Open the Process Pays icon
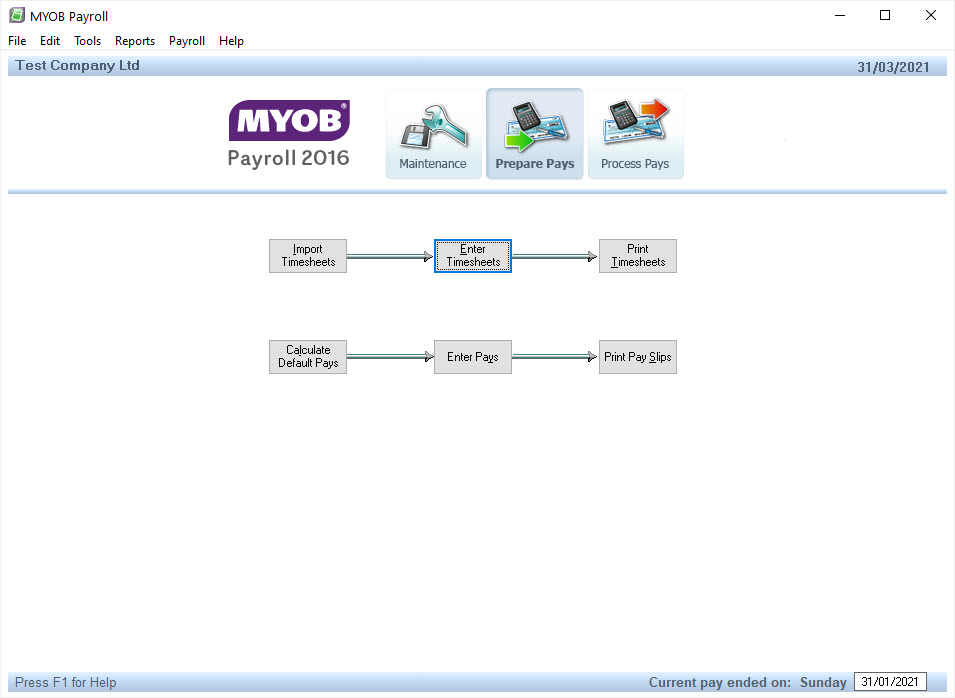This screenshot has width=955, height=698. (635, 135)
